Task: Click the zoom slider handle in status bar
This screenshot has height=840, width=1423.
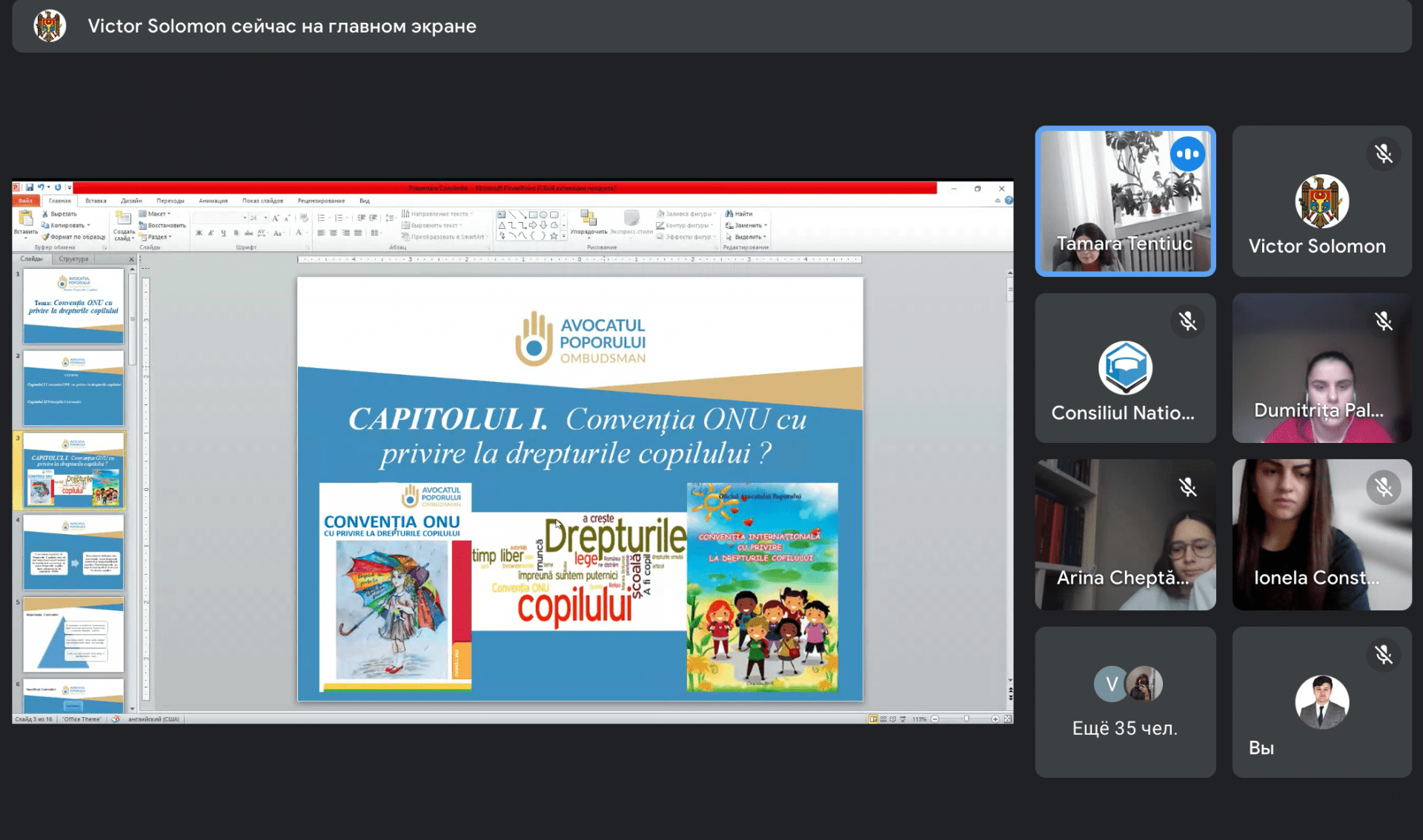Action: coord(966,719)
